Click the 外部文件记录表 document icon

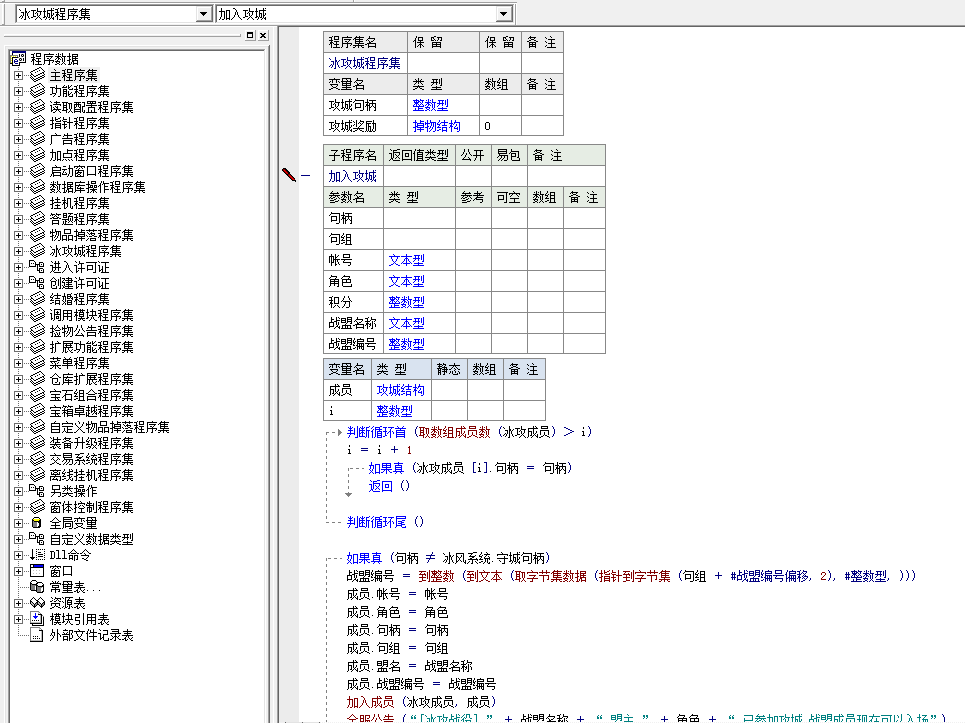[37, 635]
